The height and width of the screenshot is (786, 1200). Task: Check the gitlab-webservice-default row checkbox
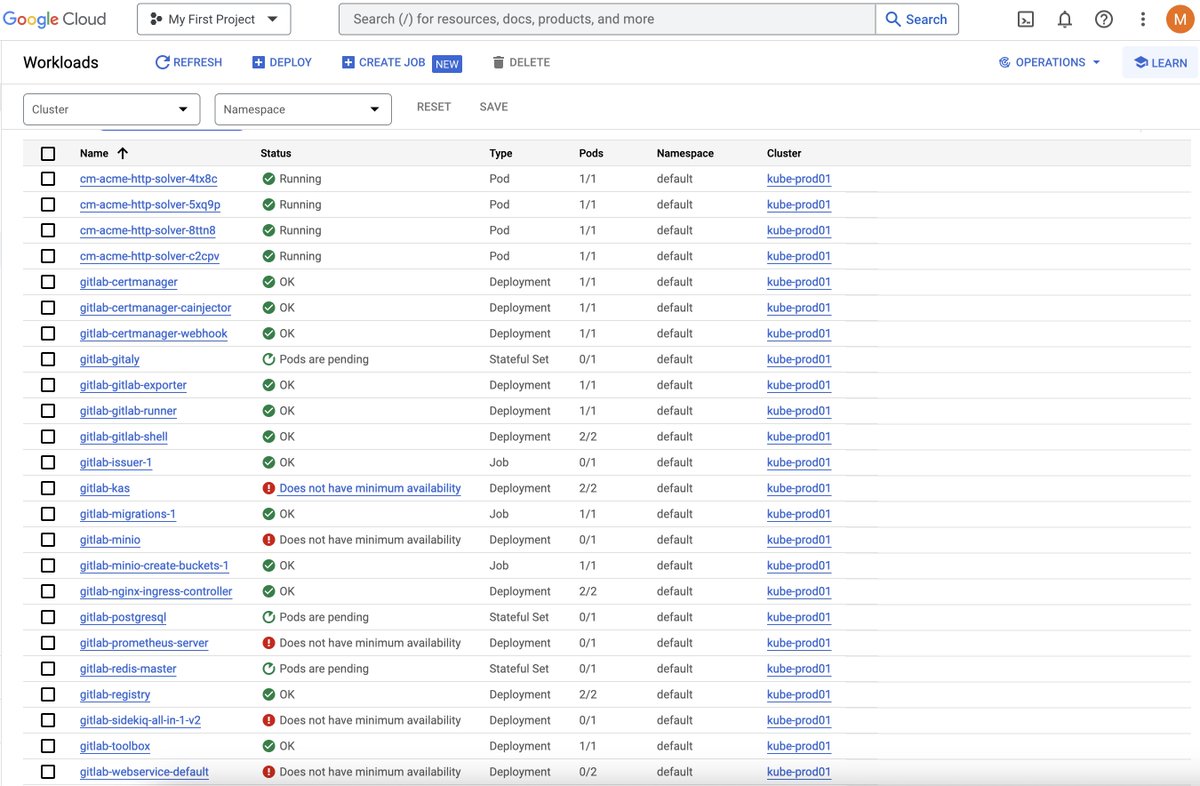click(x=48, y=772)
